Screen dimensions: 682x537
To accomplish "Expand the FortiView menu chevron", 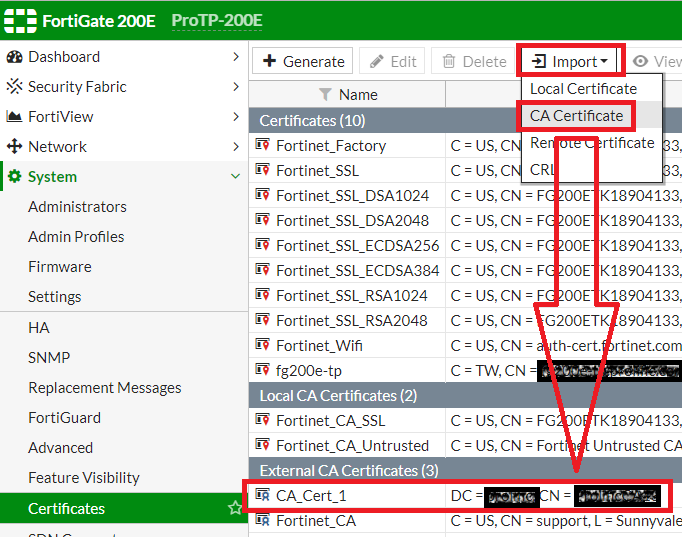I will (x=236, y=117).
